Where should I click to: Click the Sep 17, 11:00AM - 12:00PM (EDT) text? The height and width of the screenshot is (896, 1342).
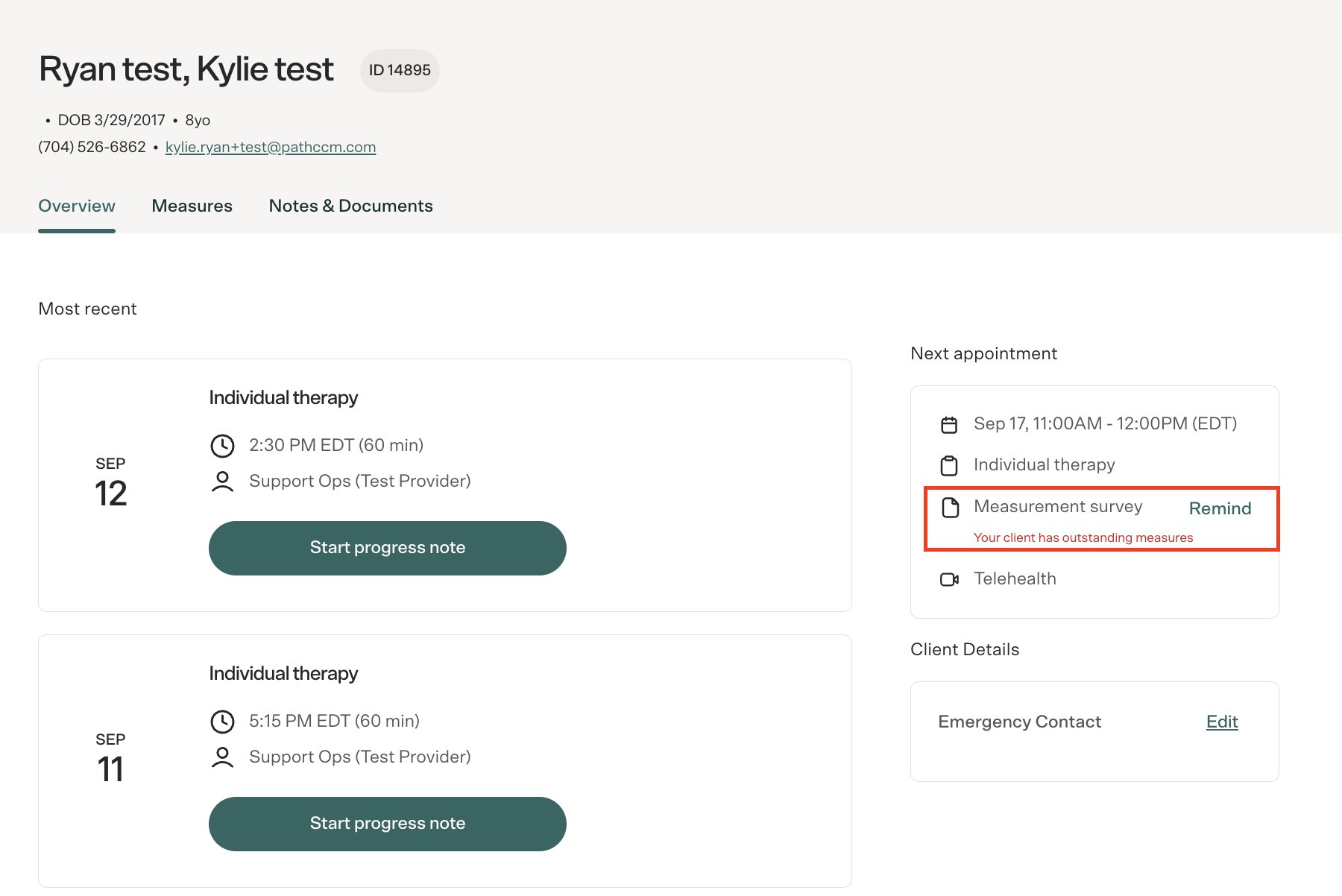1105,423
